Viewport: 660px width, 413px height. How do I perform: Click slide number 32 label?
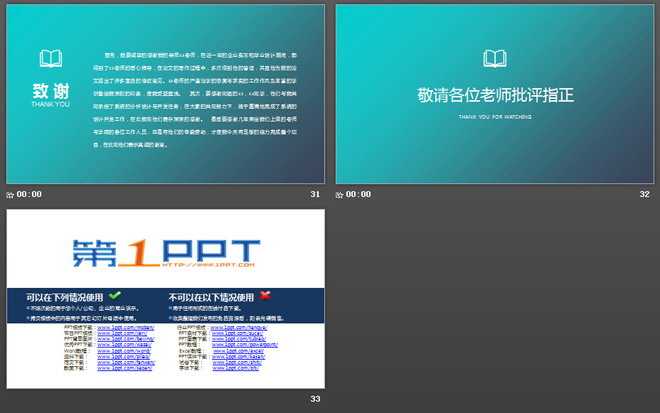644,194
